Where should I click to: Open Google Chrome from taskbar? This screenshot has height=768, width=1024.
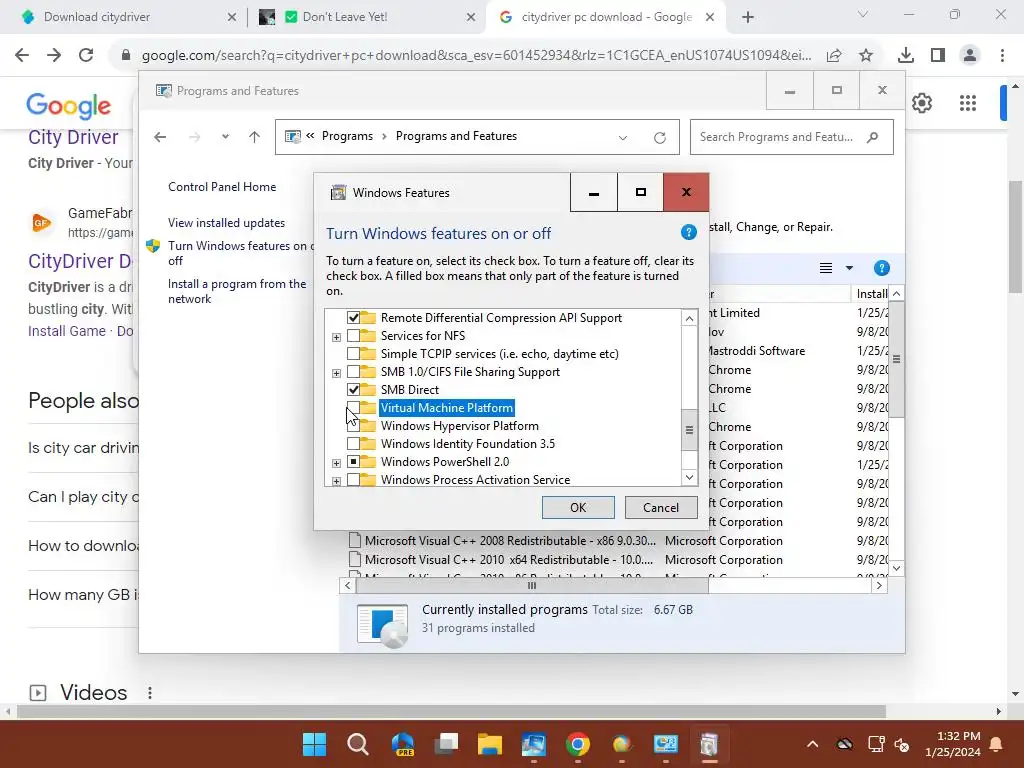click(577, 744)
